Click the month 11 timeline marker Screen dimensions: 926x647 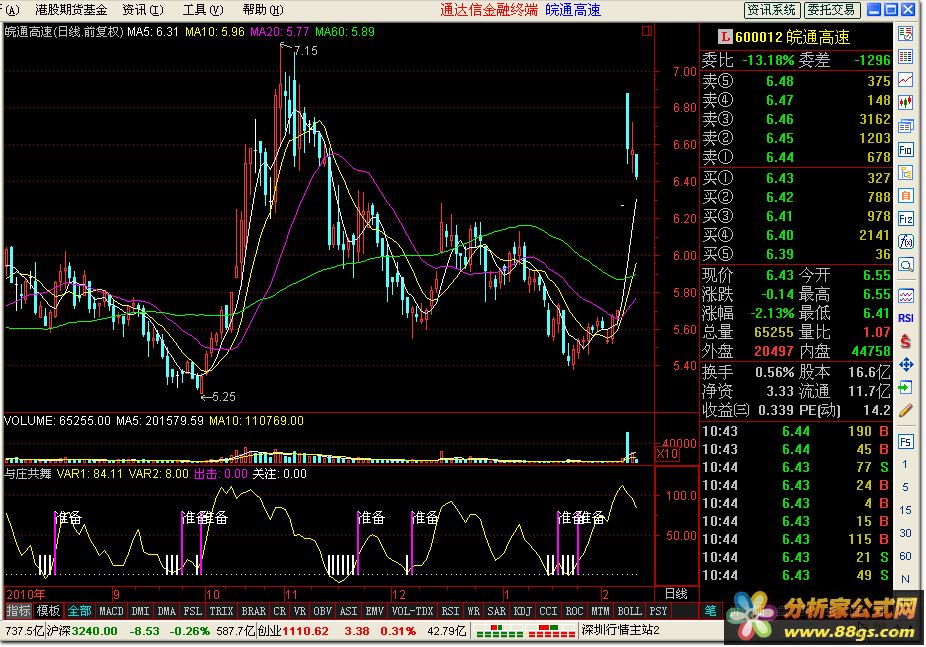[x=291, y=594]
